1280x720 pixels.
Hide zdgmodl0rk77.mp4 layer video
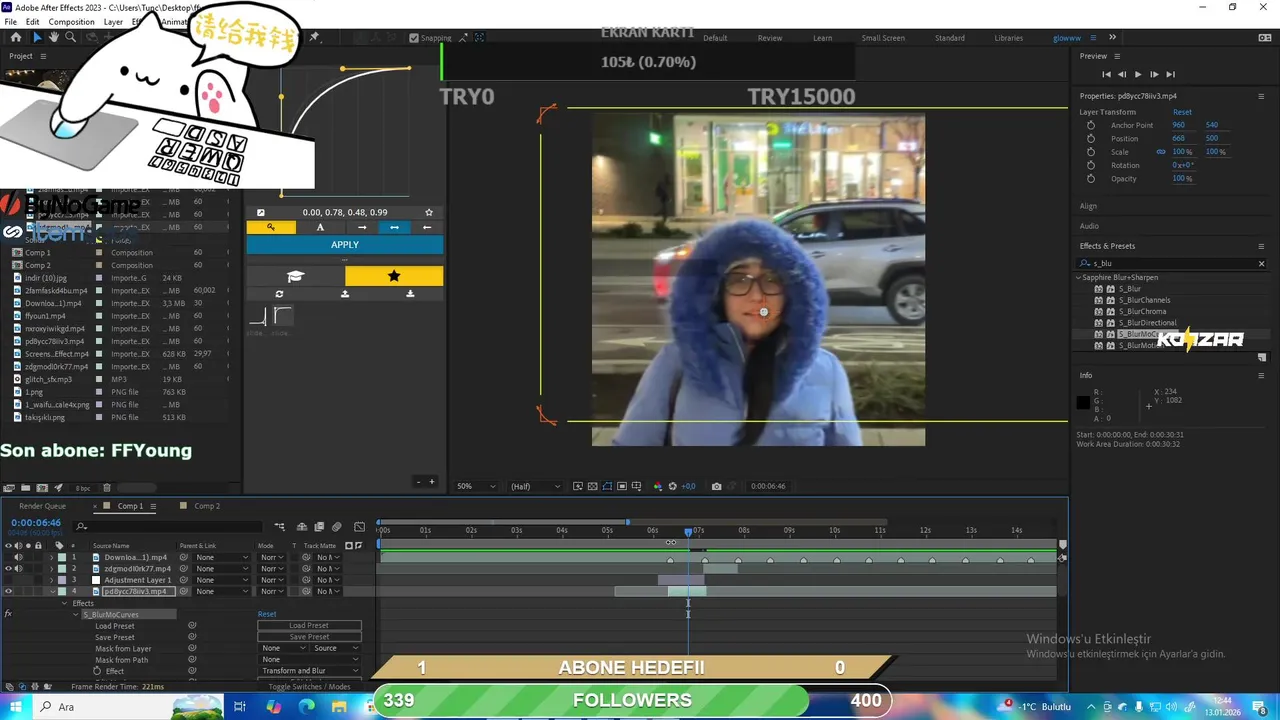click(x=8, y=569)
